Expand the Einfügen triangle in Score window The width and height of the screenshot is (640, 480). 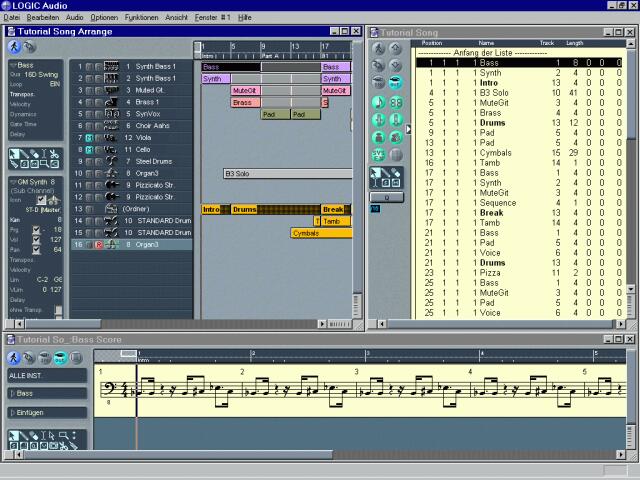[x=12, y=413]
